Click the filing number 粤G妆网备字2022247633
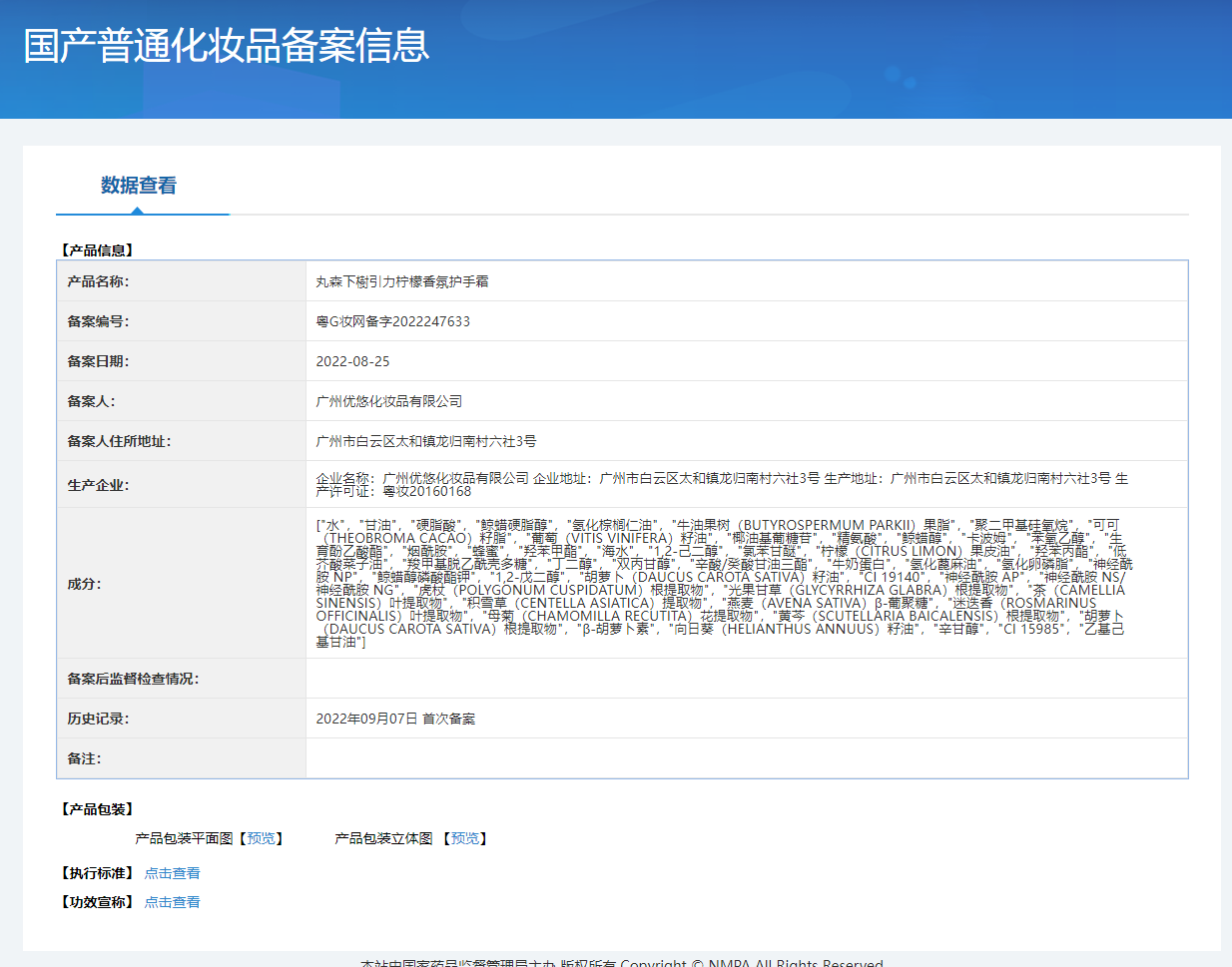Image resolution: width=1232 pixels, height=967 pixels. 392,321
